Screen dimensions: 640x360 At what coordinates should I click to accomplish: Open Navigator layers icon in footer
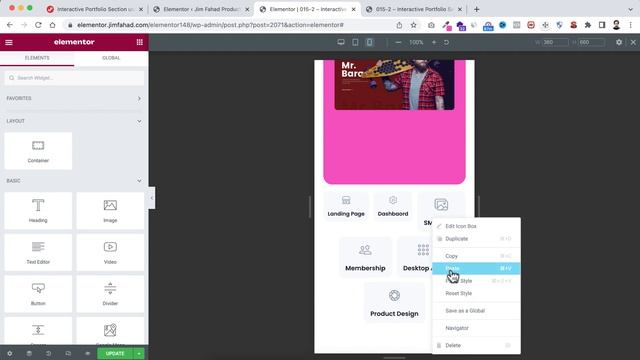tap(29, 353)
